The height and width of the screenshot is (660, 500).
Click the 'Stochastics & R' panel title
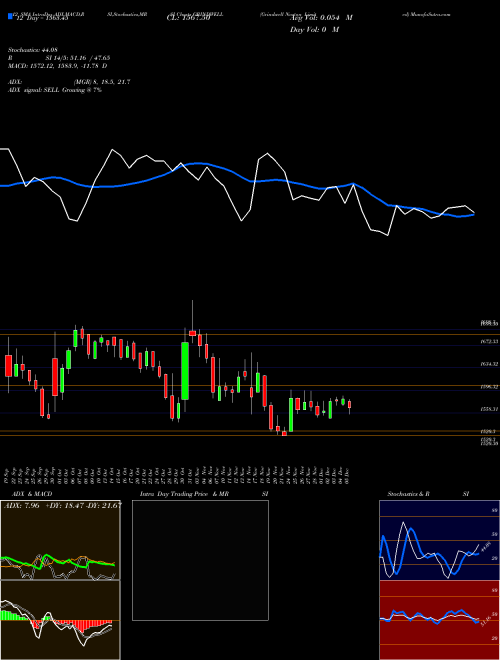coord(408,494)
